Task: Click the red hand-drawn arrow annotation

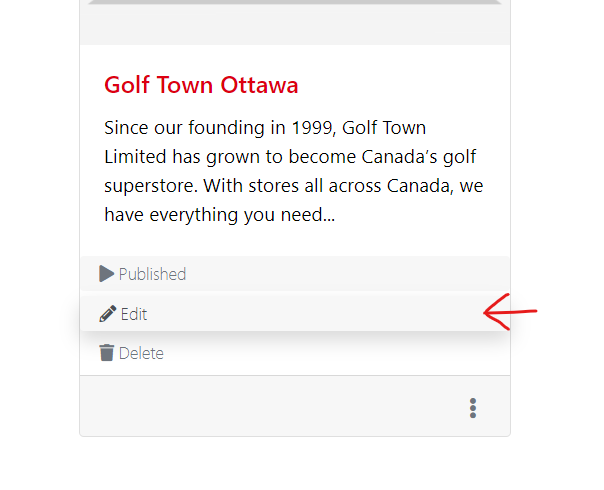Action: pos(510,312)
